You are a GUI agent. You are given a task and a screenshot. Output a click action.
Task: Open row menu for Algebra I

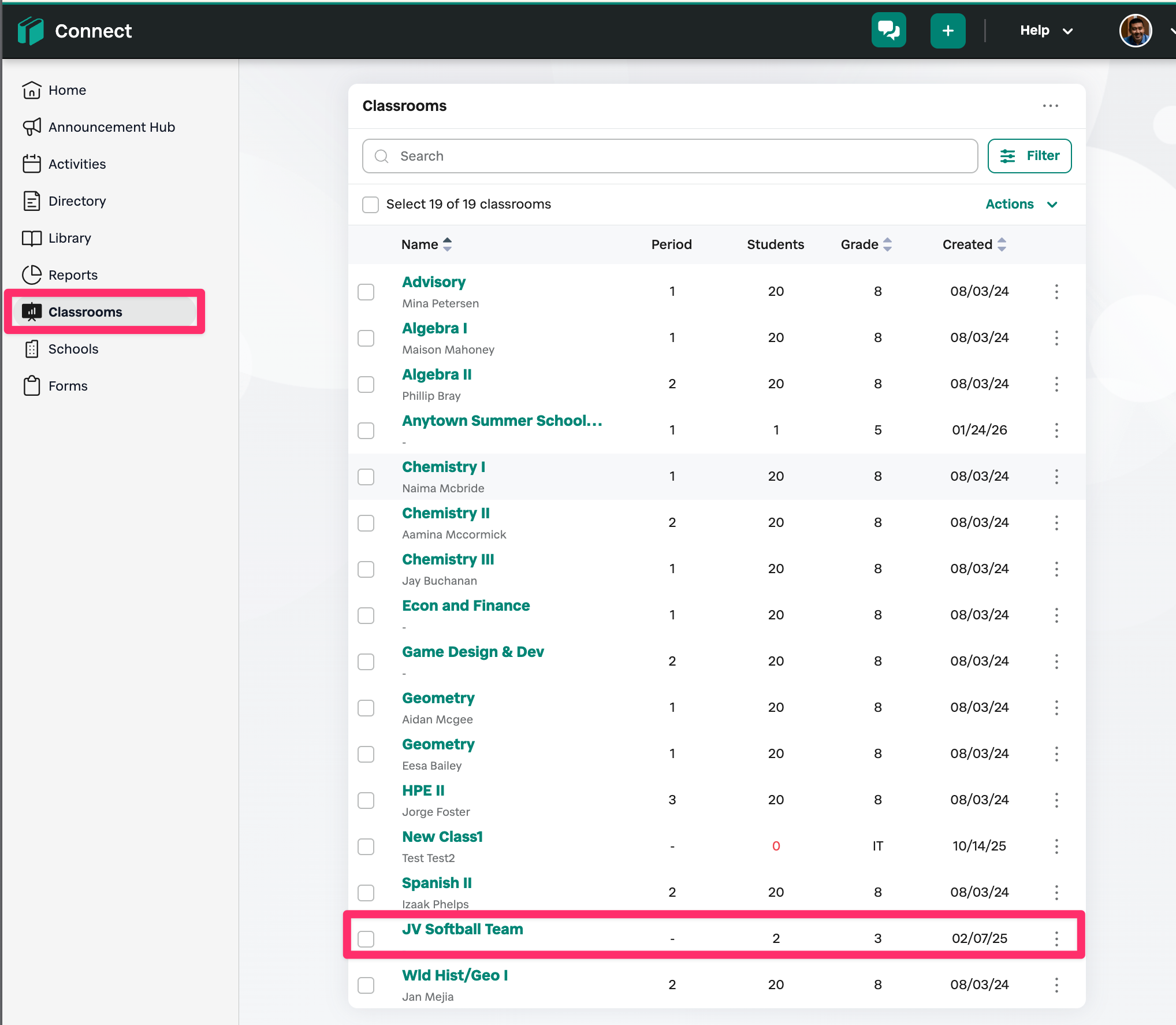point(1056,337)
